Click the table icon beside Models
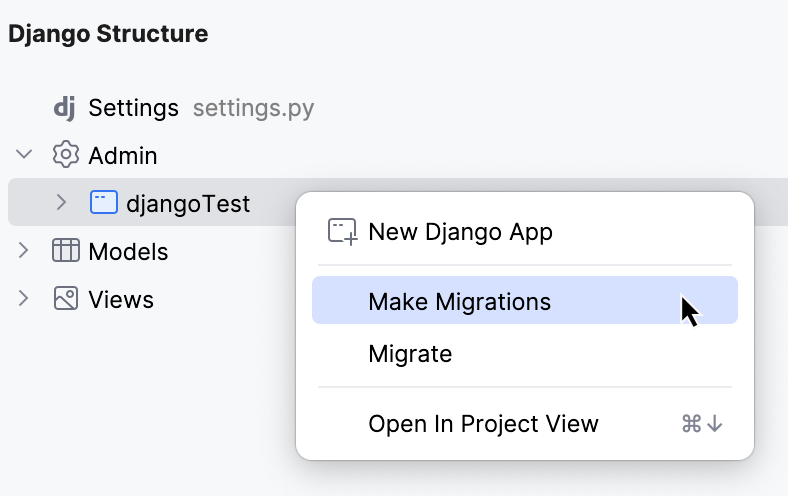 65,251
